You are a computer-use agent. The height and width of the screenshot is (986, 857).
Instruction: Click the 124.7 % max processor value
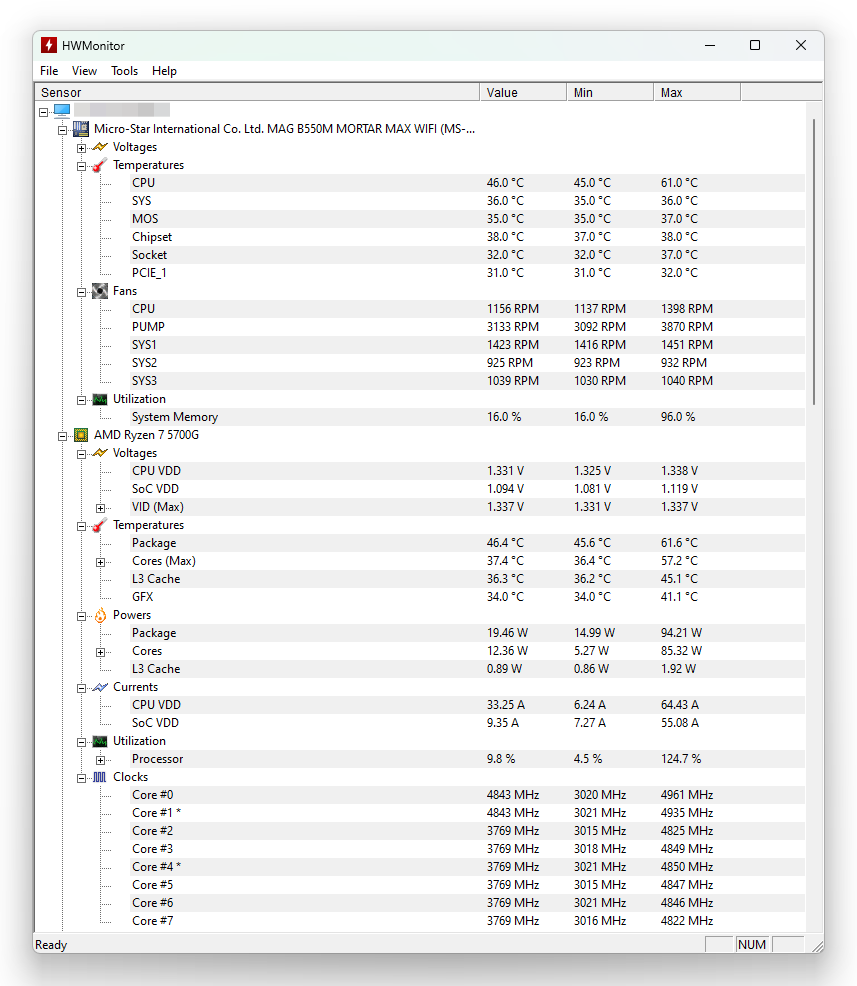click(x=681, y=759)
